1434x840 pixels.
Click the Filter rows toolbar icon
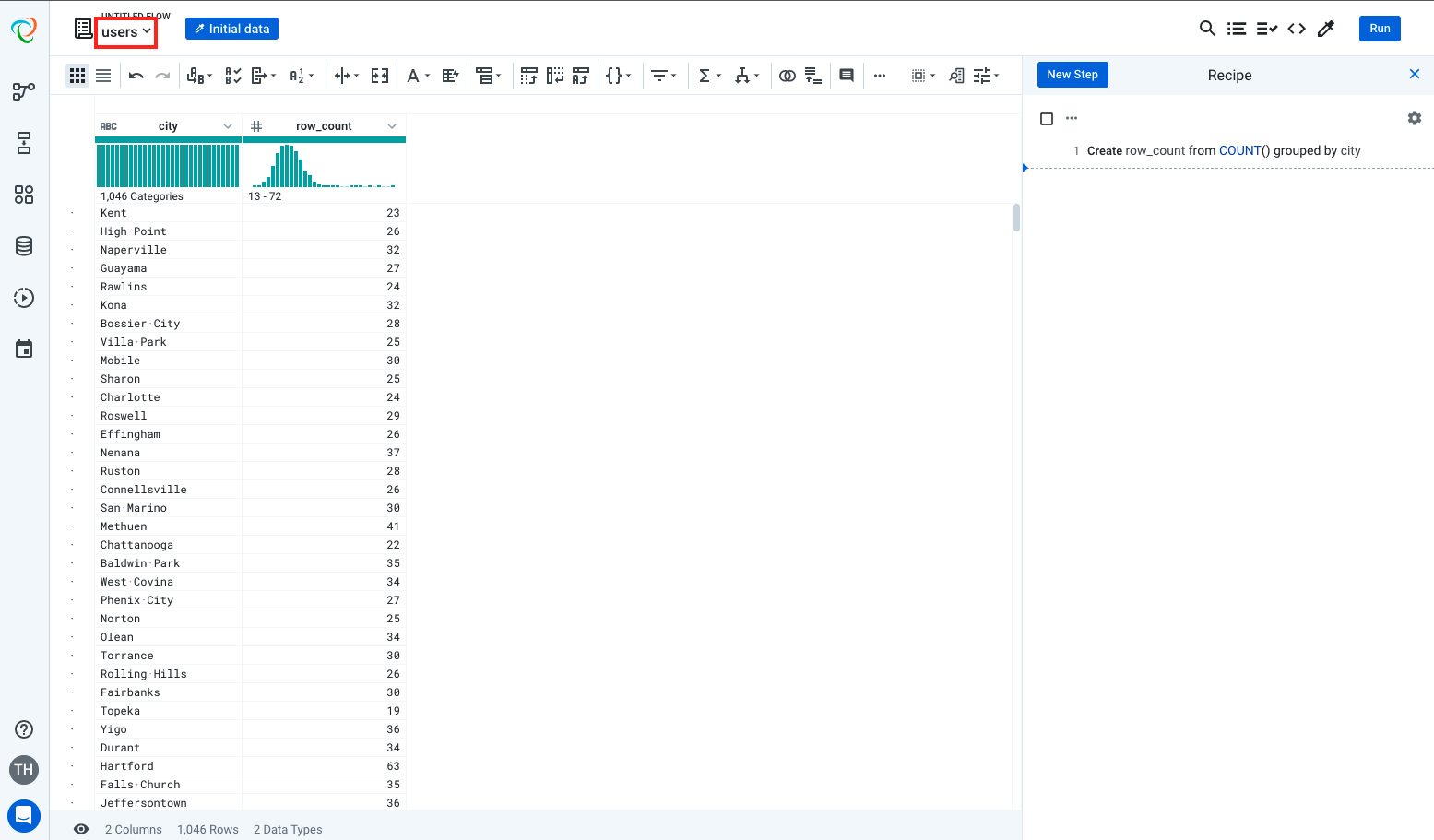pyautogui.click(x=659, y=75)
